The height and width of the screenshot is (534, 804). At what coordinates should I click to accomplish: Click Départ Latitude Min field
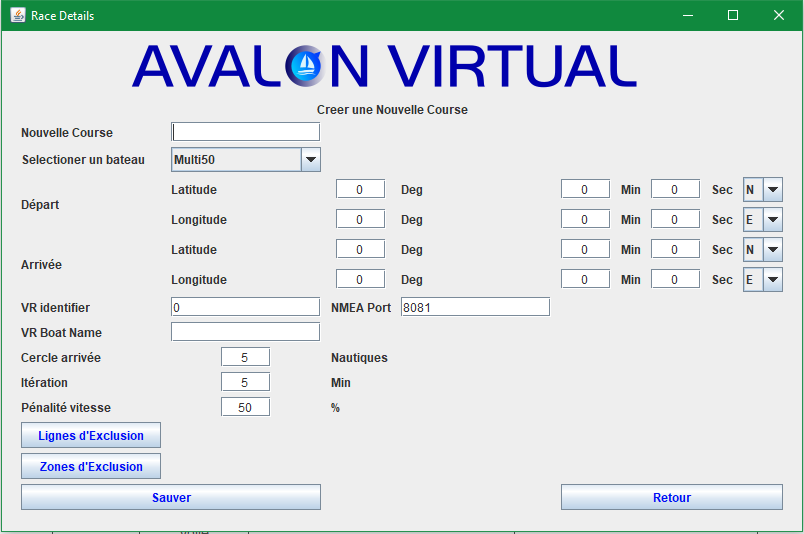585,189
